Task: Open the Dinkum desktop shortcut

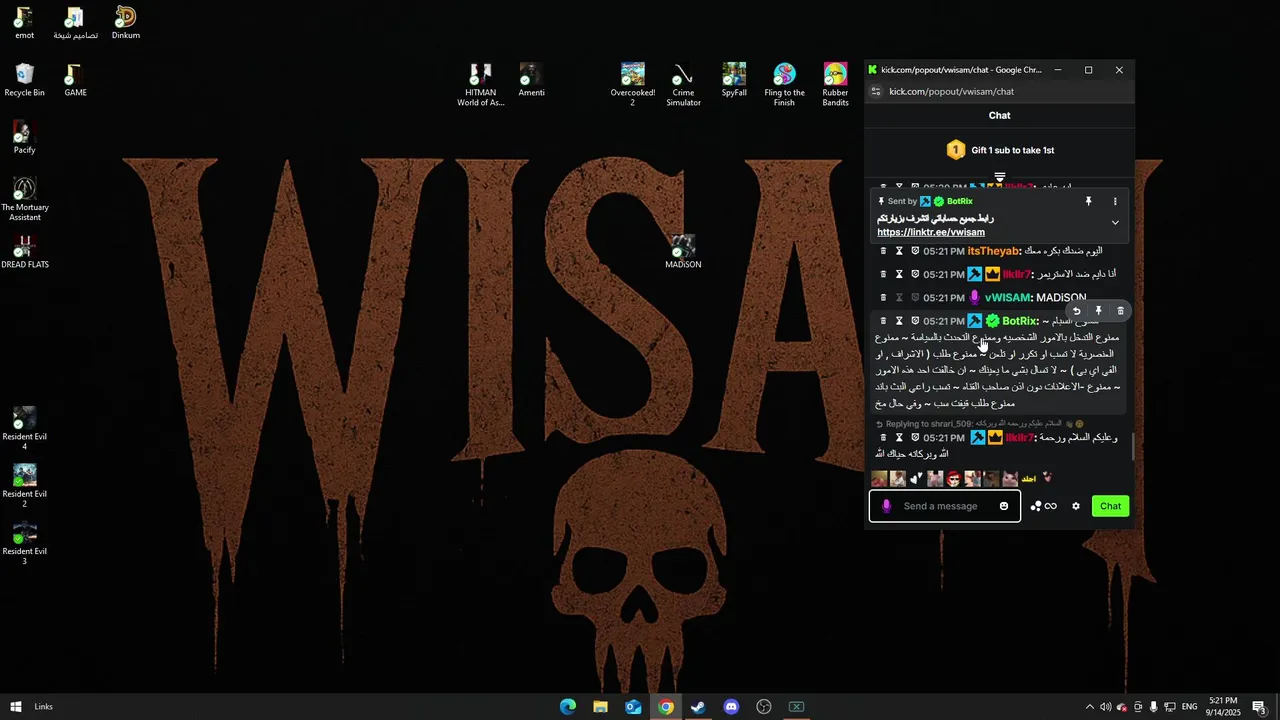Action: pos(125,23)
